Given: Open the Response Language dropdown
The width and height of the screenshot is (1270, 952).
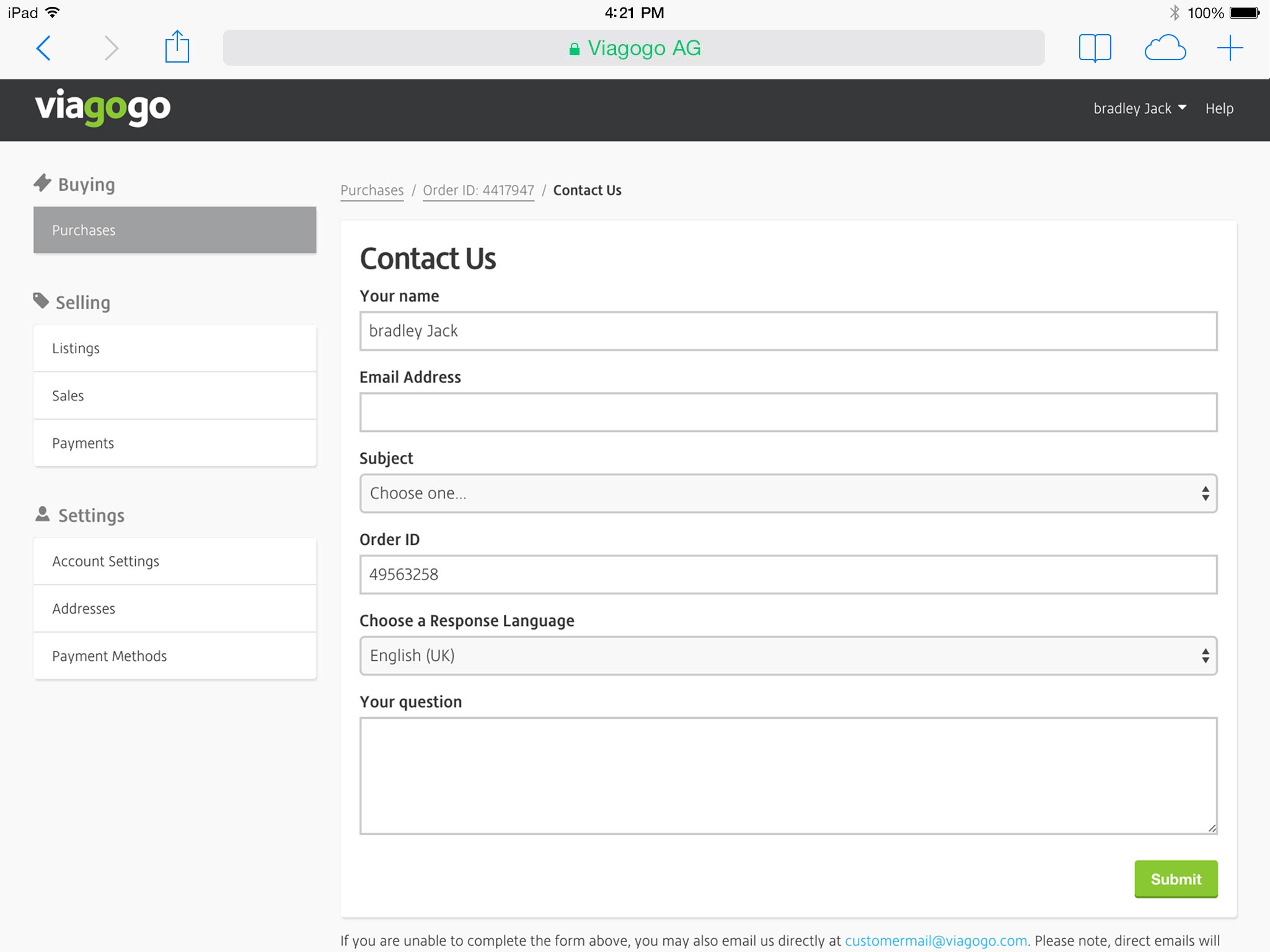Looking at the screenshot, I should click(x=788, y=656).
